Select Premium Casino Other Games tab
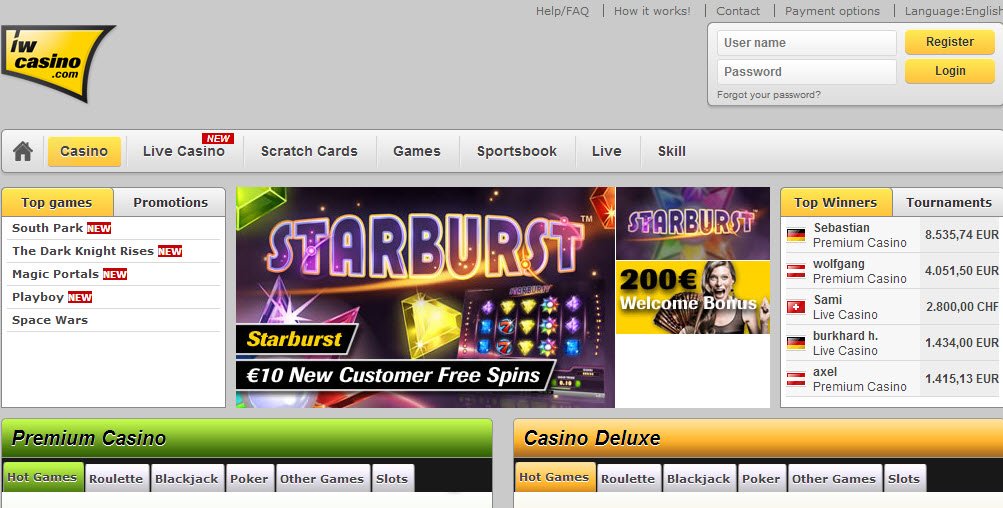Screen dimensions: 1003x508 point(322,479)
